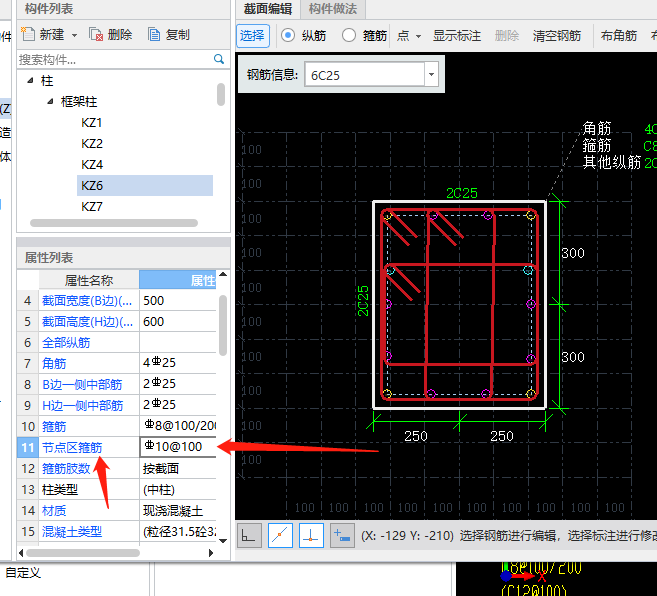
Task: Select KZ2 in component tree
Action: pos(92,143)
